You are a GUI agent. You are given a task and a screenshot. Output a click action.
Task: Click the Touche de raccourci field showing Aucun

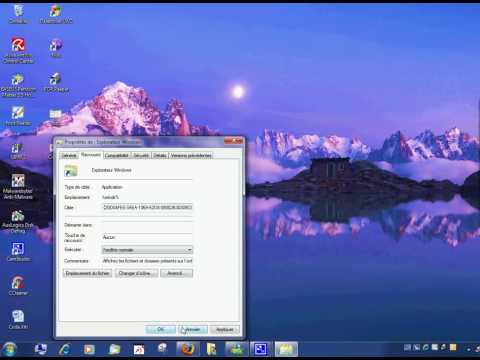point(147,237)
